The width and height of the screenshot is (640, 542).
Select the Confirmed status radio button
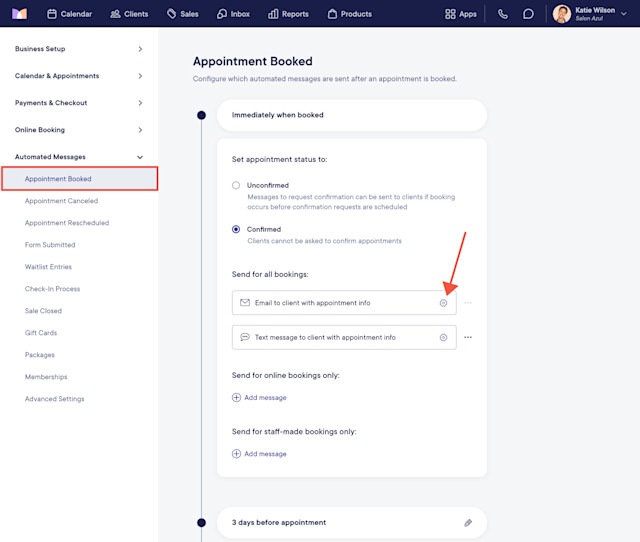click(x=236, y=229)
